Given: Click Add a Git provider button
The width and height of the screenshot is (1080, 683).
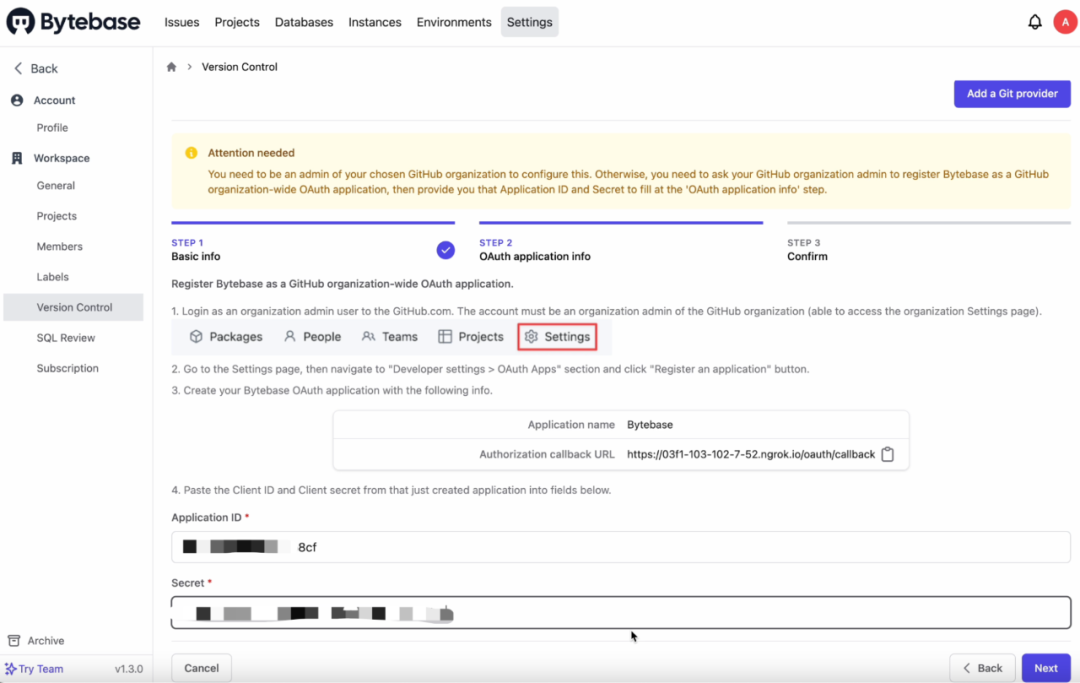Looking at the screenshot, I should [1012, 94].
